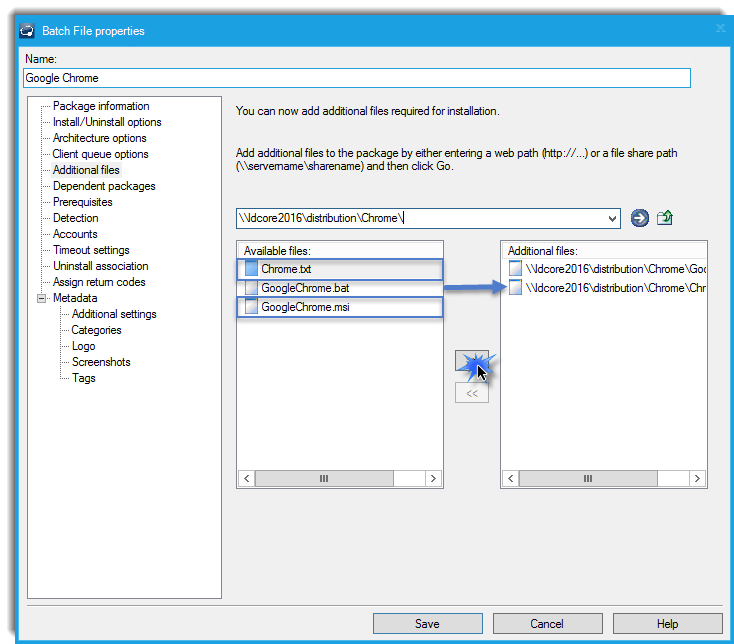Click the GoogleChrome.msi file icon
The height and width of the screenshot is (644, 734).
click(251, 308)
